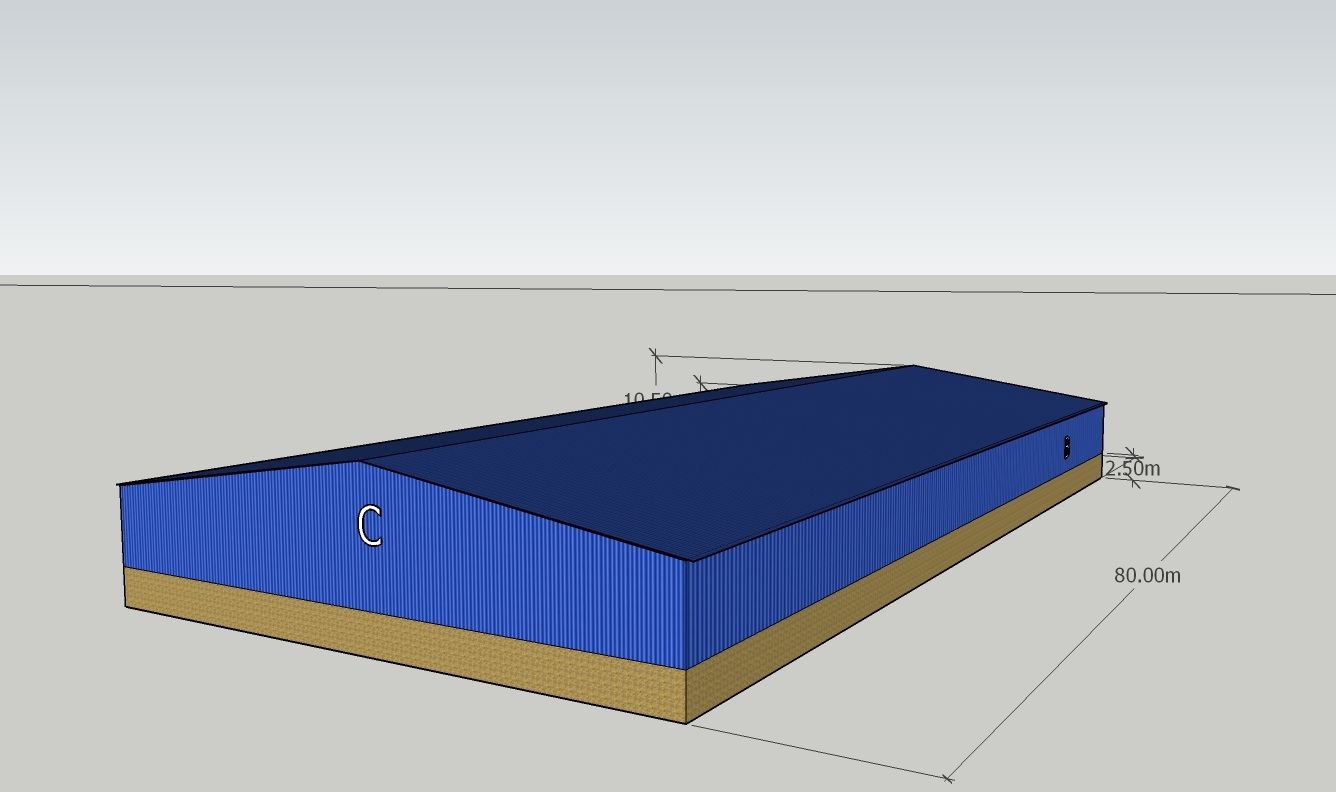Image resolution: width=1336 pixels, height=792 pixels.
Task: Click the left eave corner of the front wall
Action: [120, 486]
